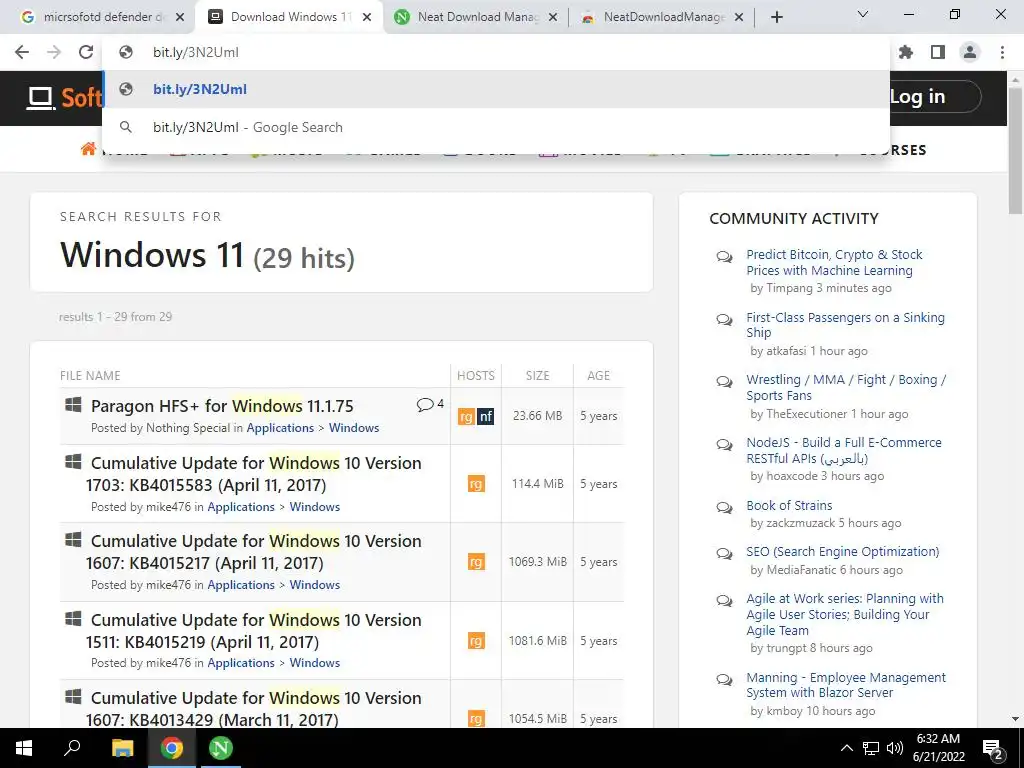Open Cumulative Update 1703 KB4015583 result

(x=253, y=474)
